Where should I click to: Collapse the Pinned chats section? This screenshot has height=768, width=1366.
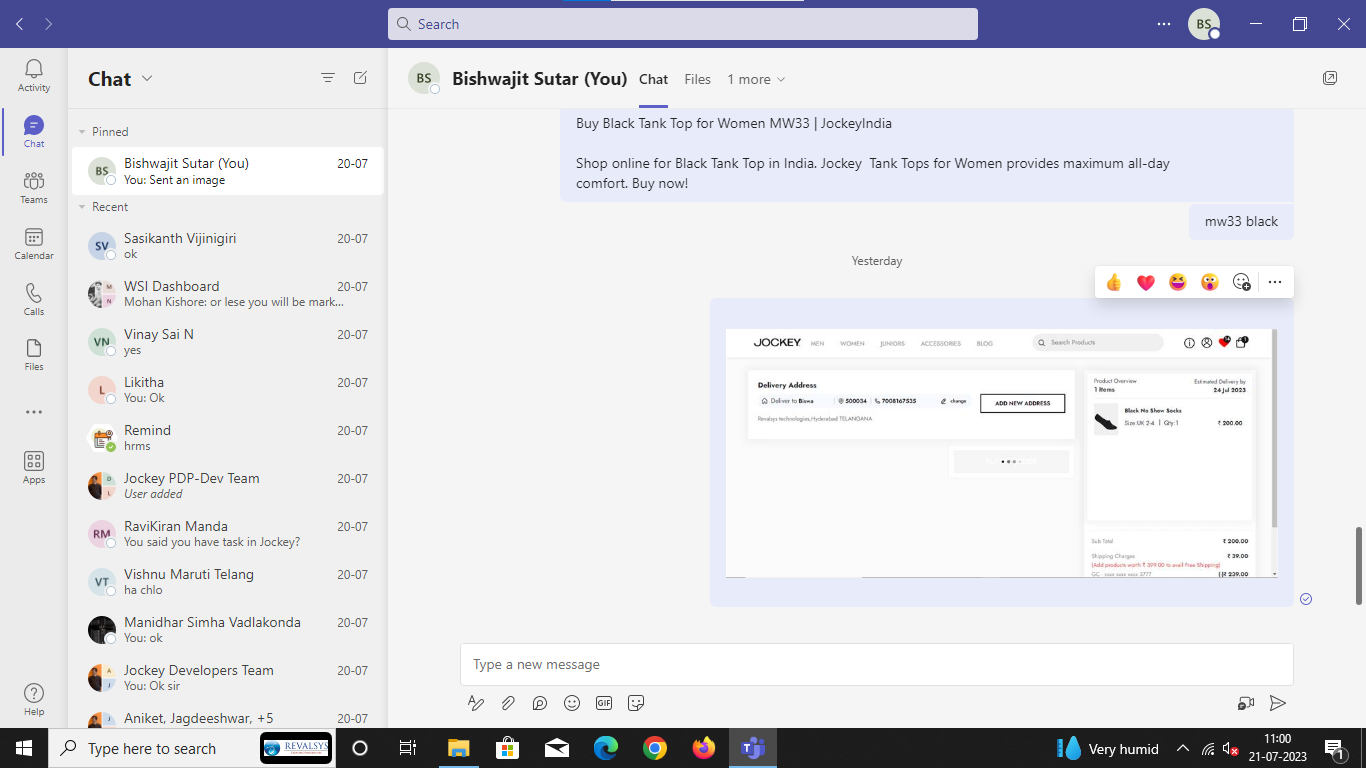(x=83, y=132)
